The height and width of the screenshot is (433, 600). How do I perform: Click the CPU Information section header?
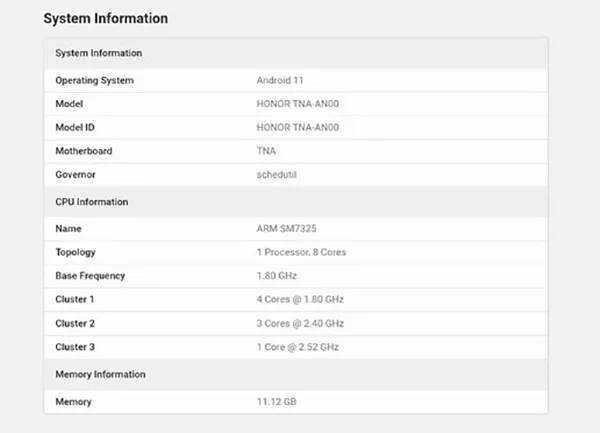pos(91,202)
